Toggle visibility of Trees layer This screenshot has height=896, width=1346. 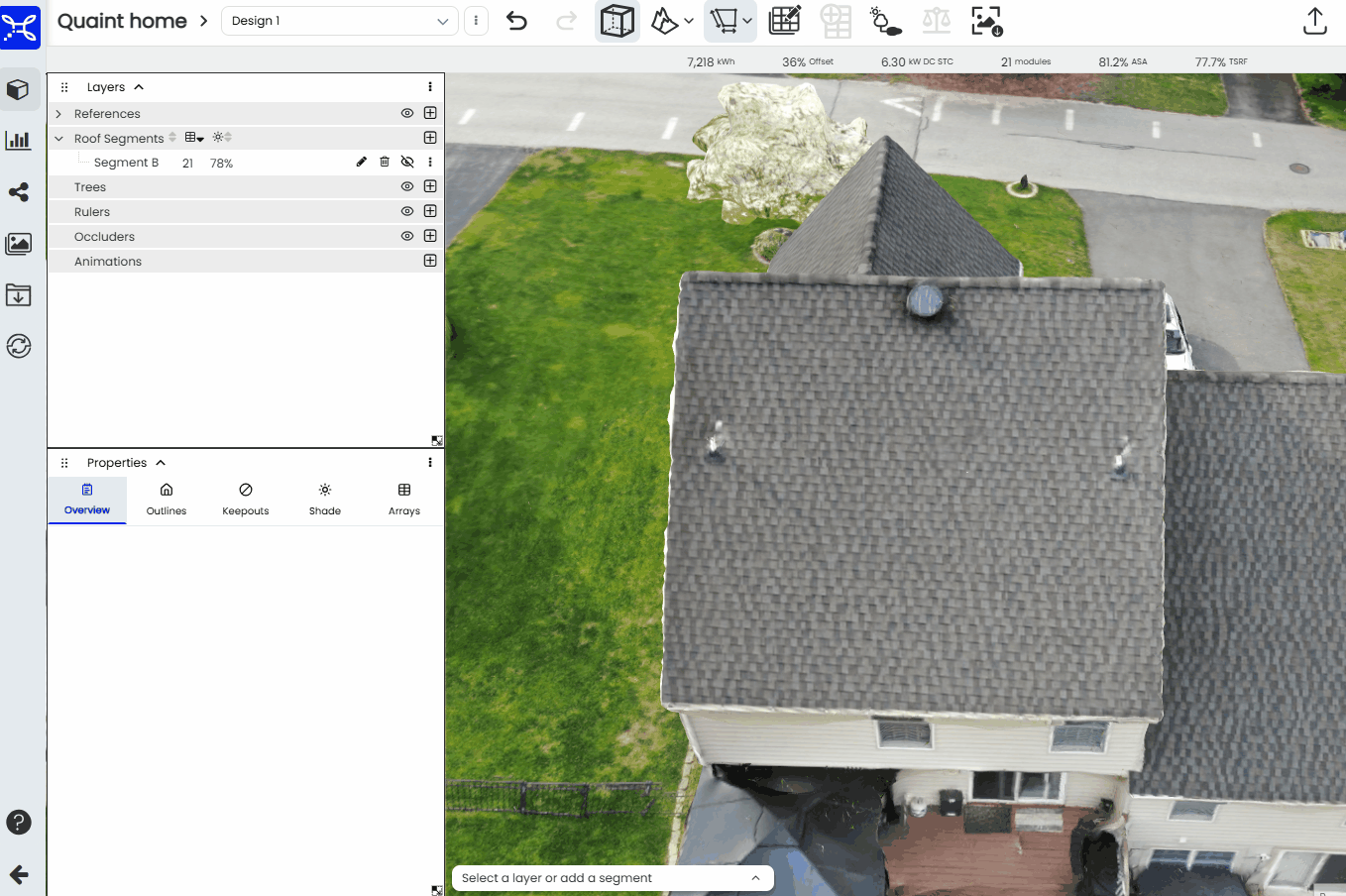406,186
